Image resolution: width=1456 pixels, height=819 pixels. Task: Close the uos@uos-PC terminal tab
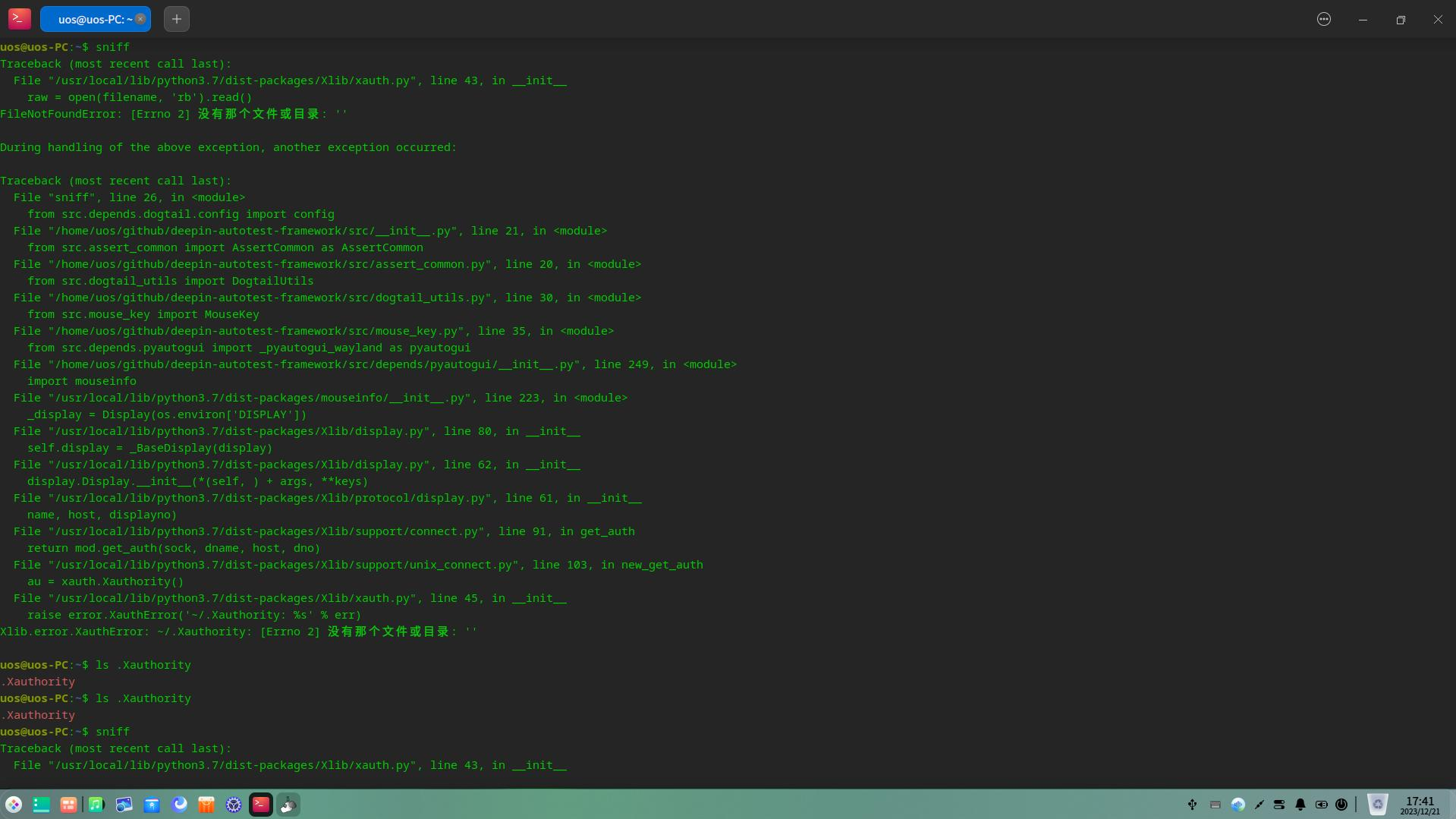pyautogui.click(x=140, y=19)
